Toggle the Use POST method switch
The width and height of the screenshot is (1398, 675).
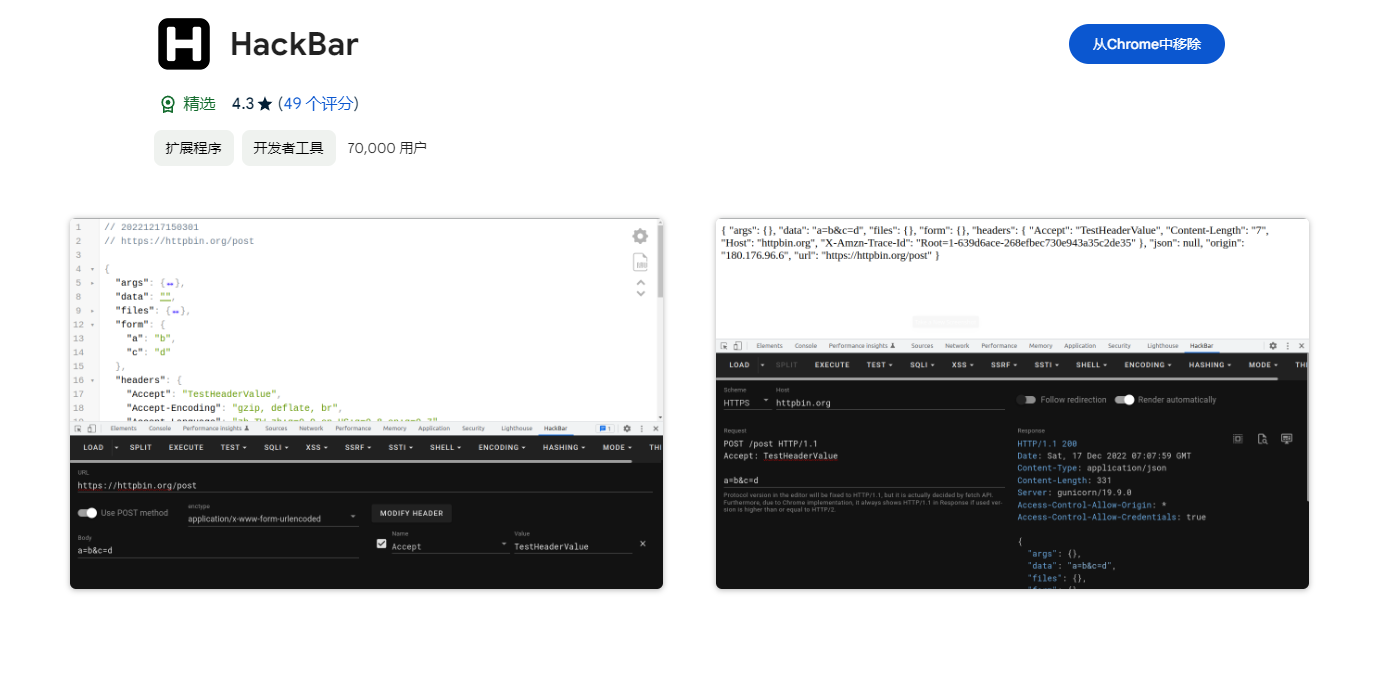click(88, 513)
